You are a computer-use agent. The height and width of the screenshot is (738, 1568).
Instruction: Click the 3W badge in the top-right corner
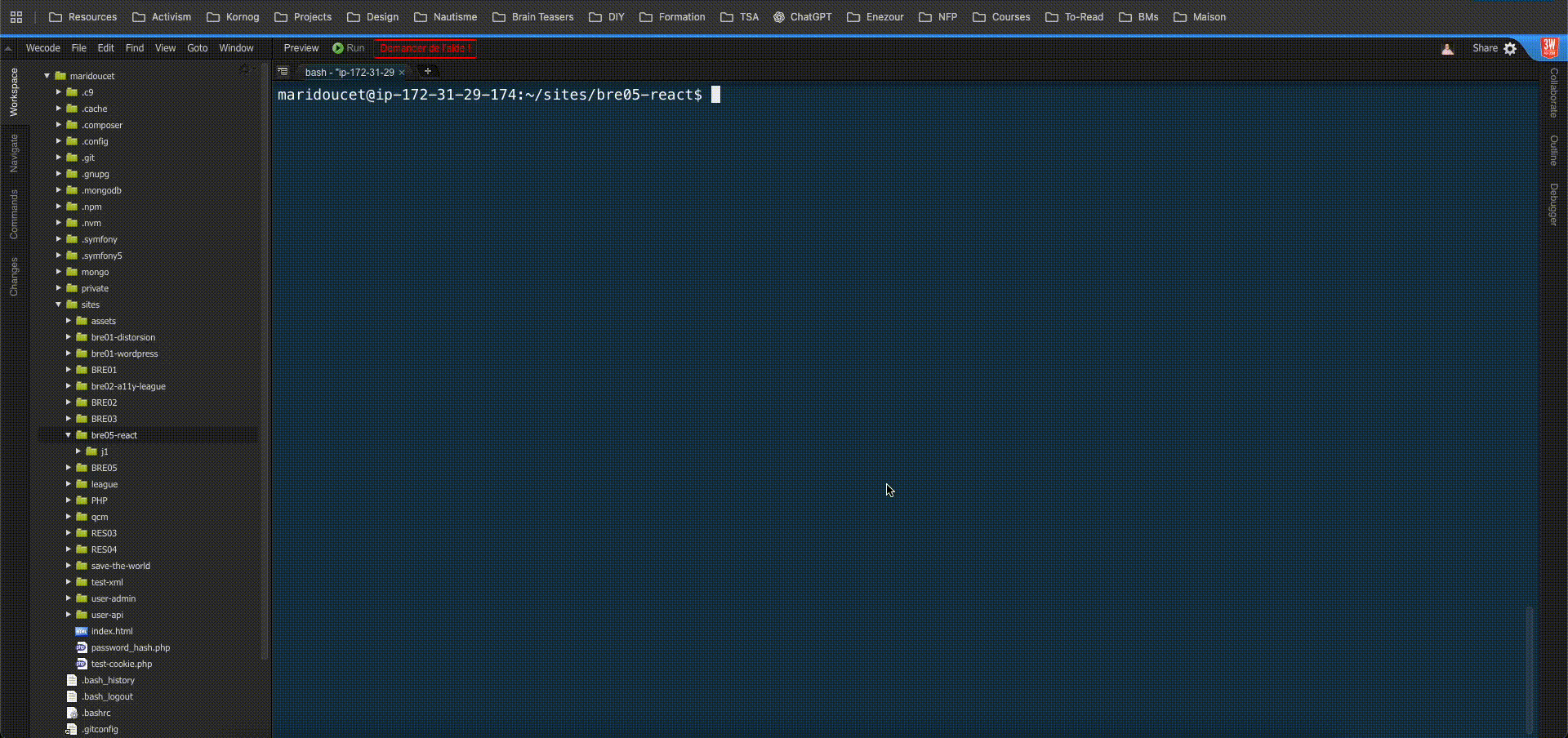pos(1549,47)
